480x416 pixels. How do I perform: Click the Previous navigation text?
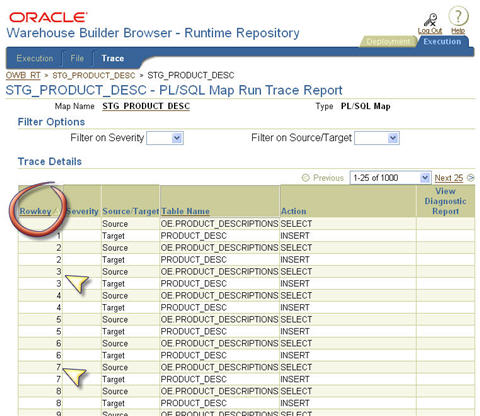click(x=328, y=178)
